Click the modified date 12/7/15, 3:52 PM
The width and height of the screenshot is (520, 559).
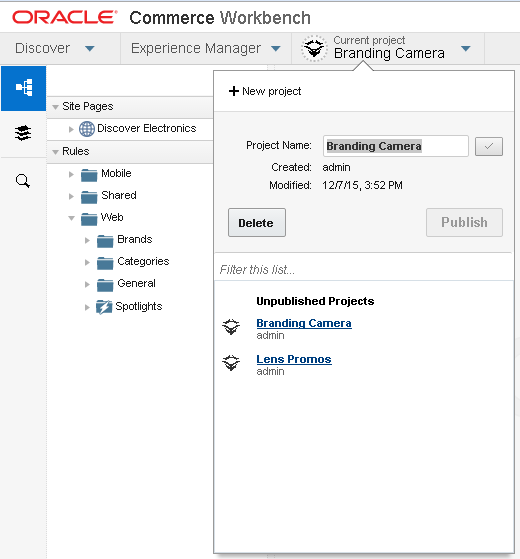tap(362, 185)
